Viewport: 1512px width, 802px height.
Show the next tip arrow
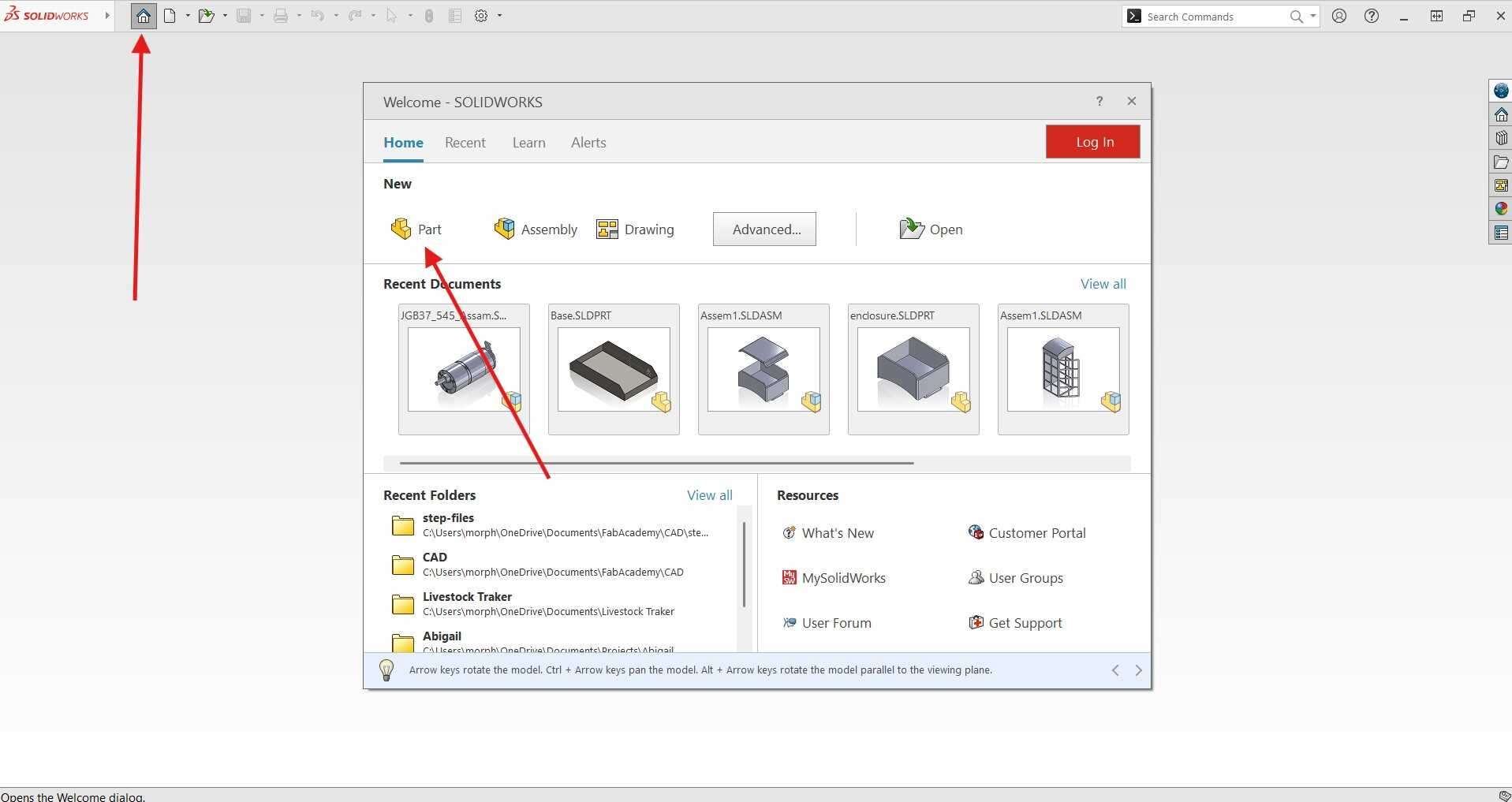coord(1138,670)
